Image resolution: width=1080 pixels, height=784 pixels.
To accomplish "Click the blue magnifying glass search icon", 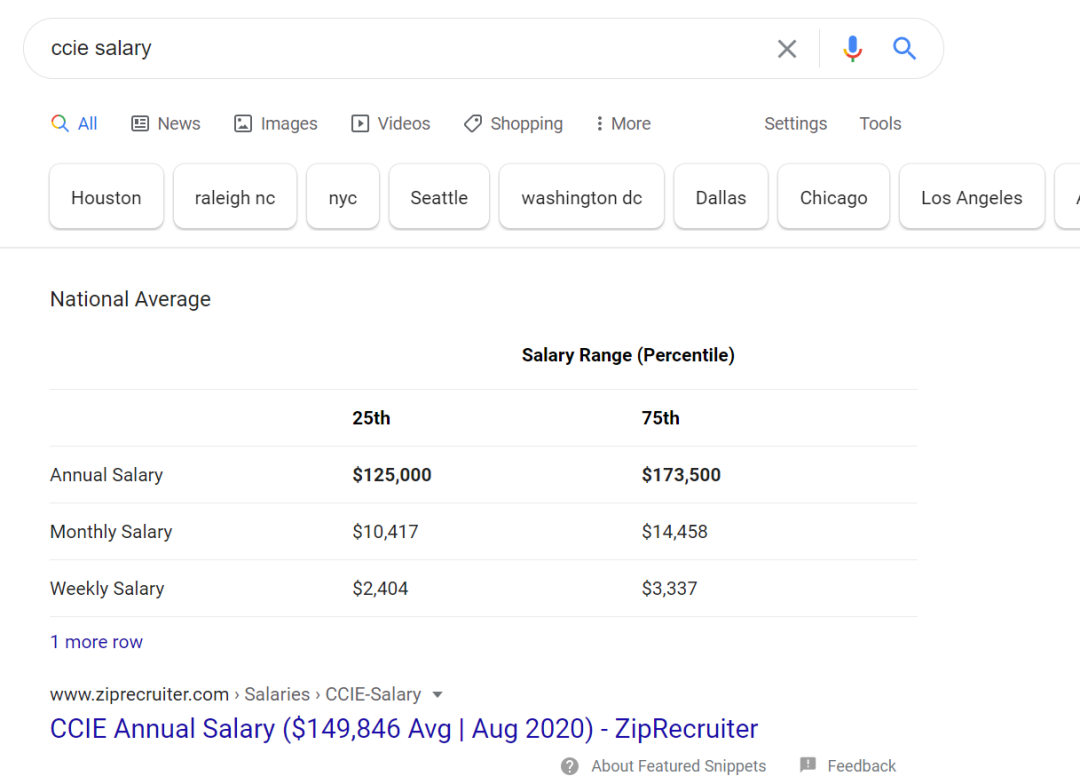I will click(x=904, y=48).
